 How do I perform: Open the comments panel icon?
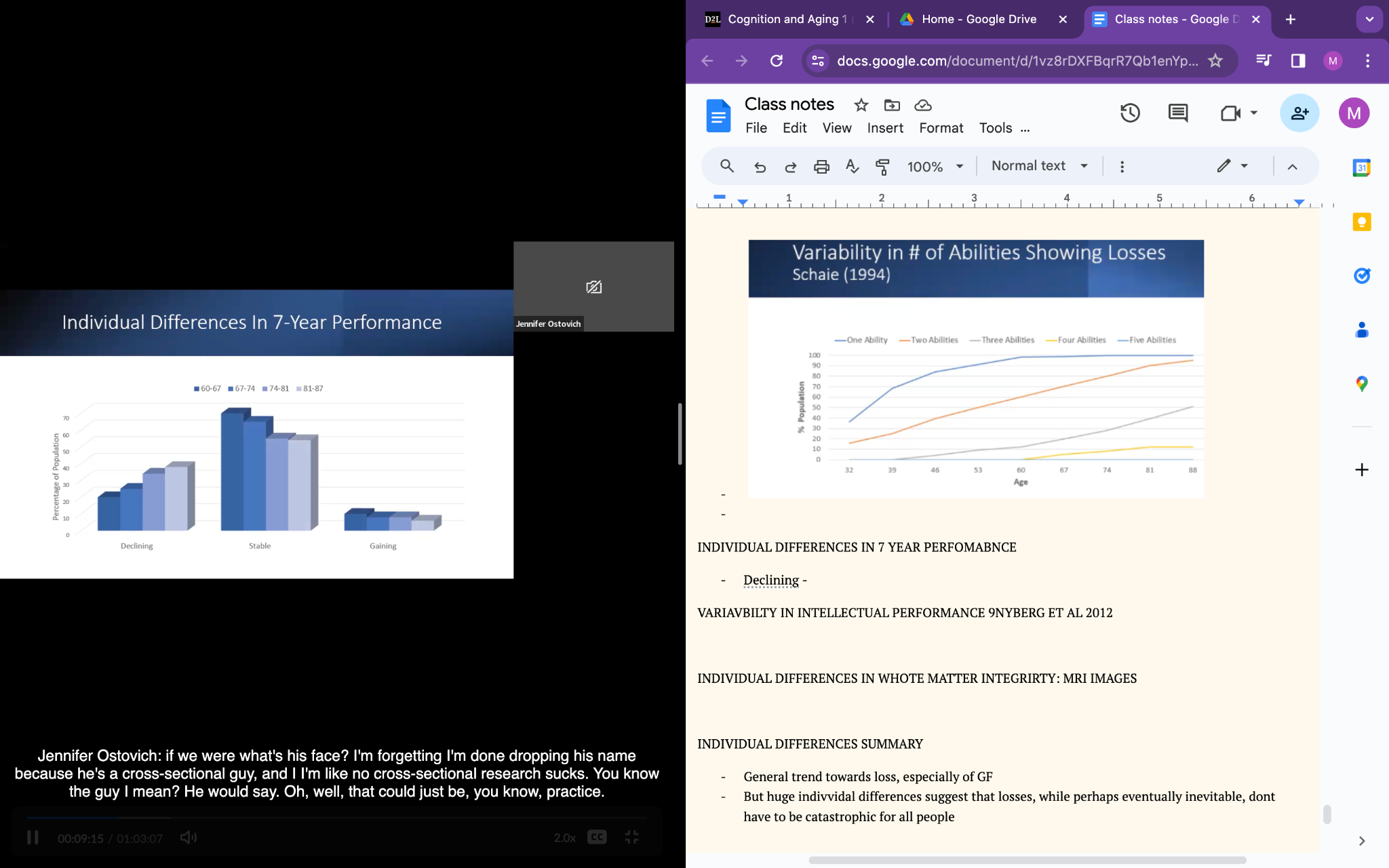click(1178, 113)
